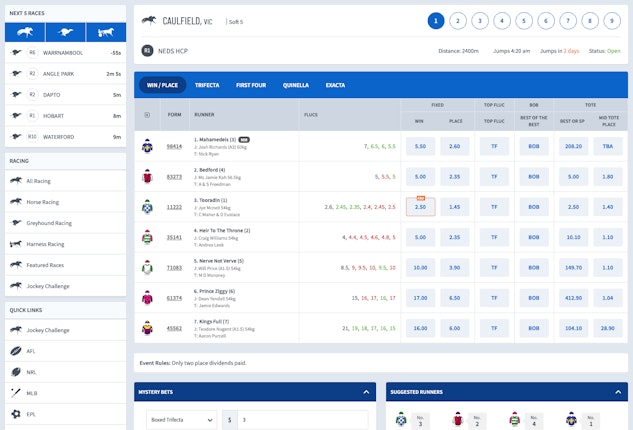The width and height of the screenshot is (633, 430).
Task: Click the mystery bet stake input
Action: 303,420
